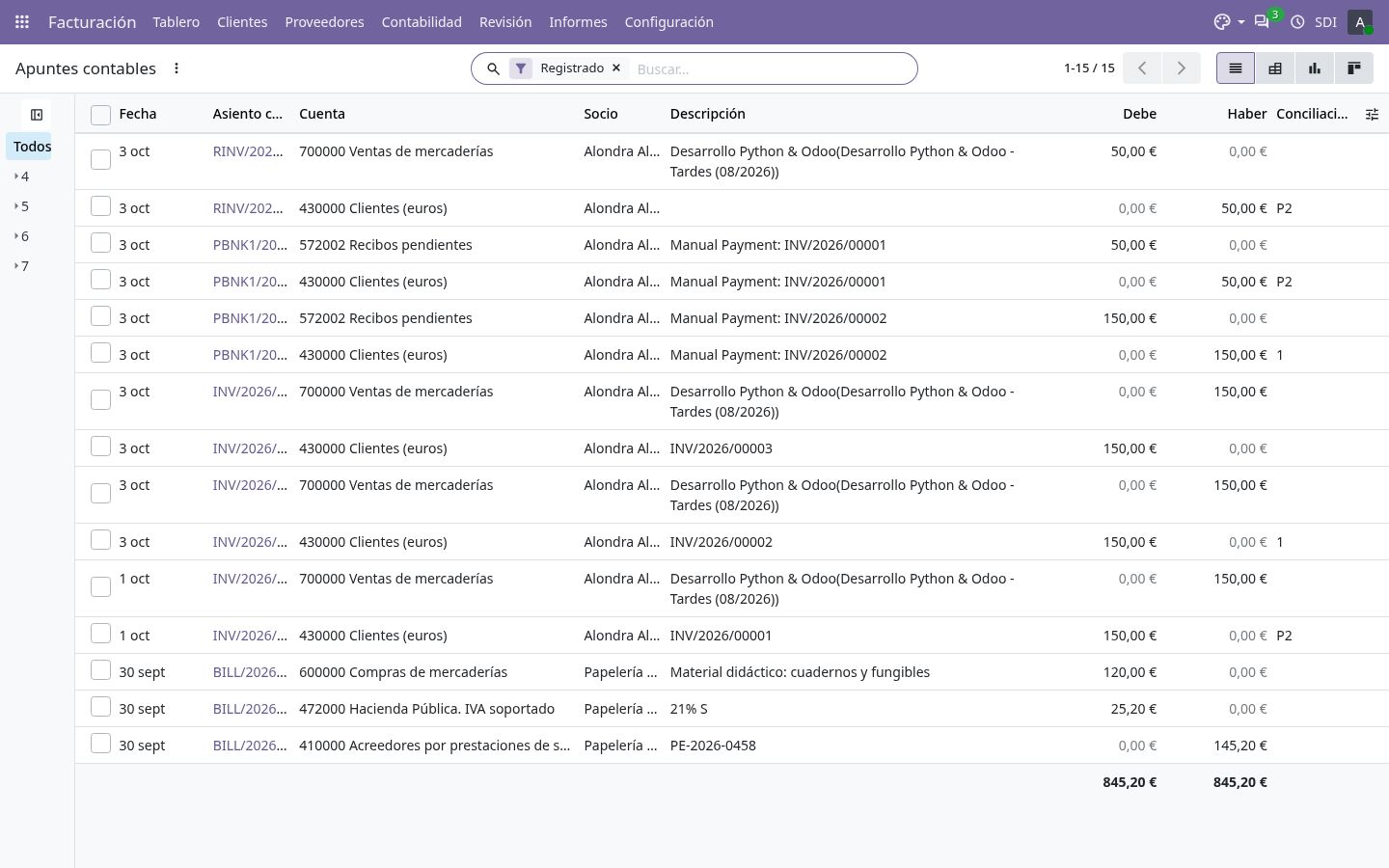The height and width of the screenshot is (868, 1389).
Task: Remove the Registrado filter
Action: 616,68
